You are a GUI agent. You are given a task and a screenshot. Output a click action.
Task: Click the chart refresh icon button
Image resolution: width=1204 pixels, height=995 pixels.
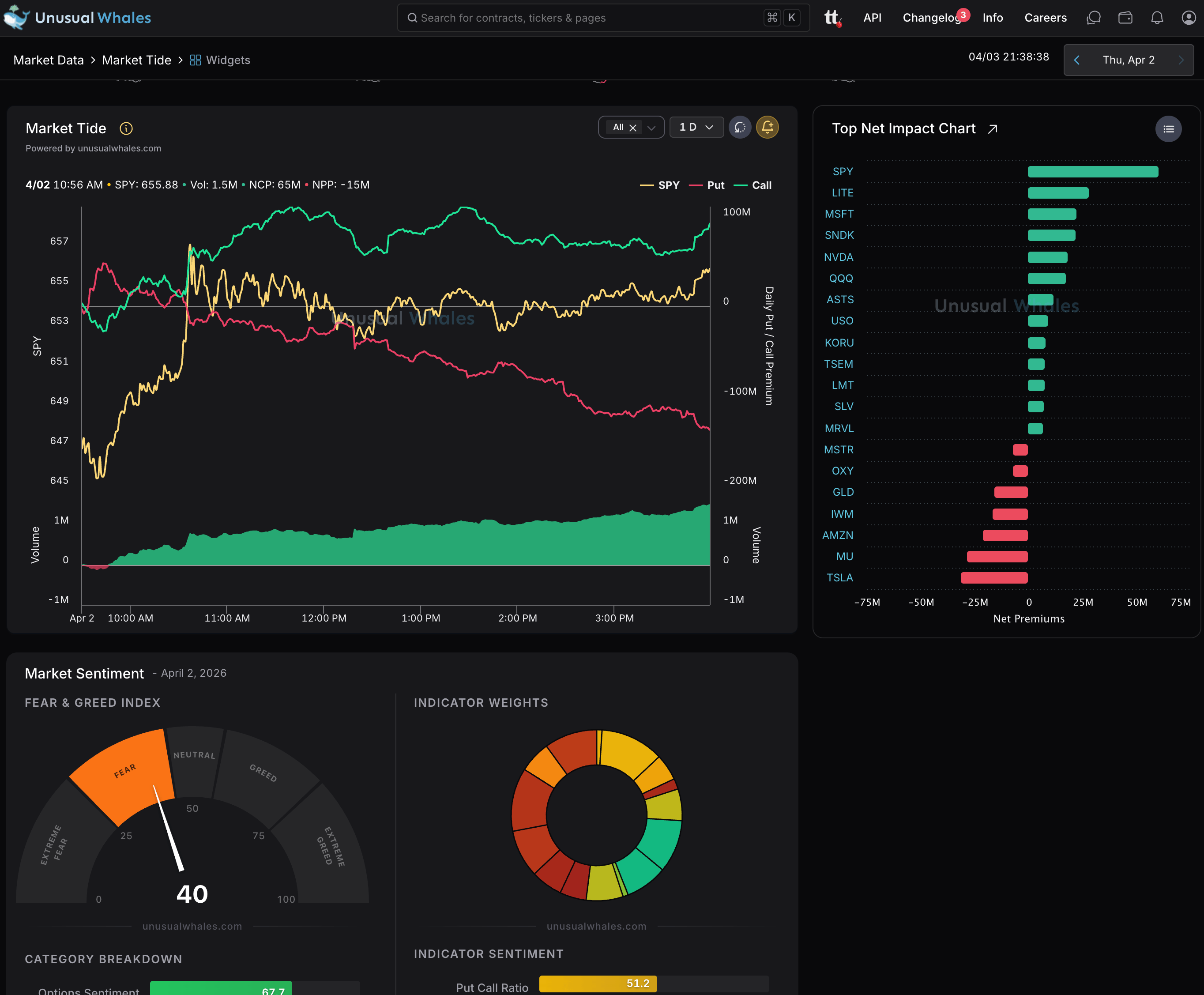pos(740,127)
